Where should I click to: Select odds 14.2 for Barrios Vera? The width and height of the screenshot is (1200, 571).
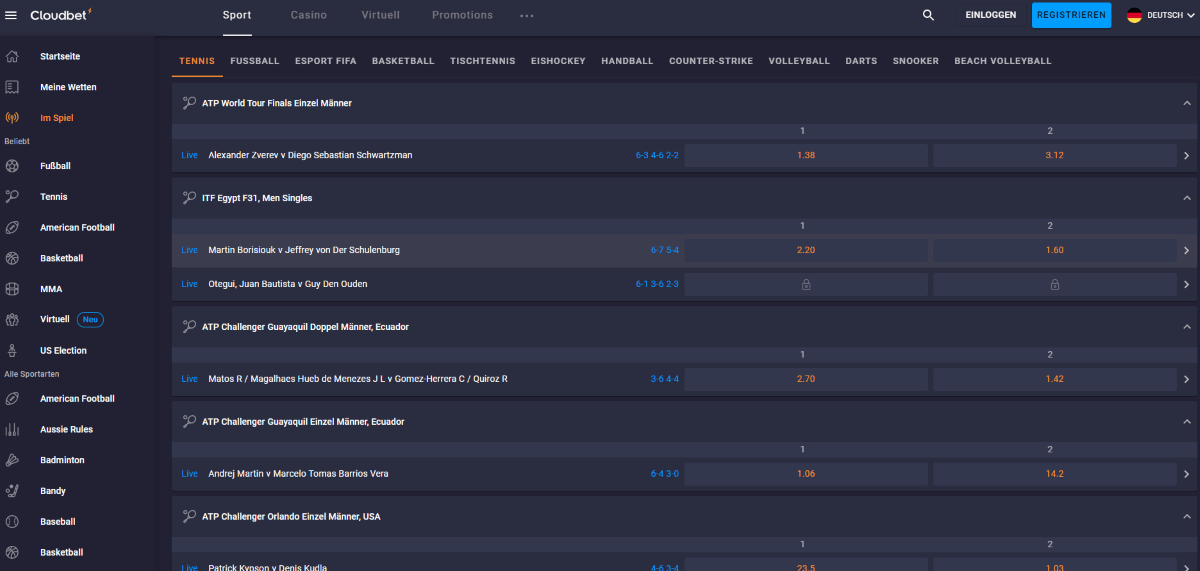pyautogui.click(x=1054, y=474)
